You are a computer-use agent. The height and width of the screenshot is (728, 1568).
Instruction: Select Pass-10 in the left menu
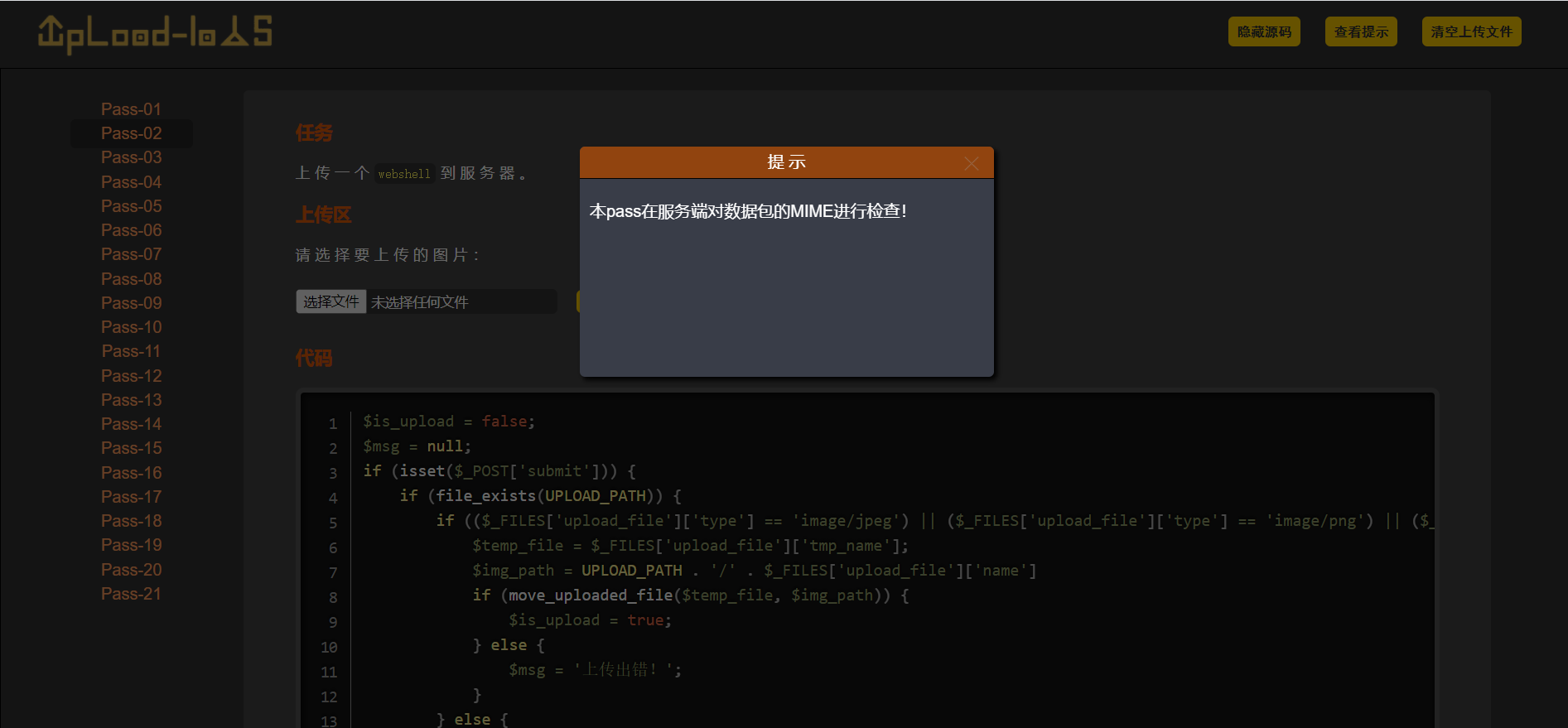pyautogui.click(x=131, y=327)
